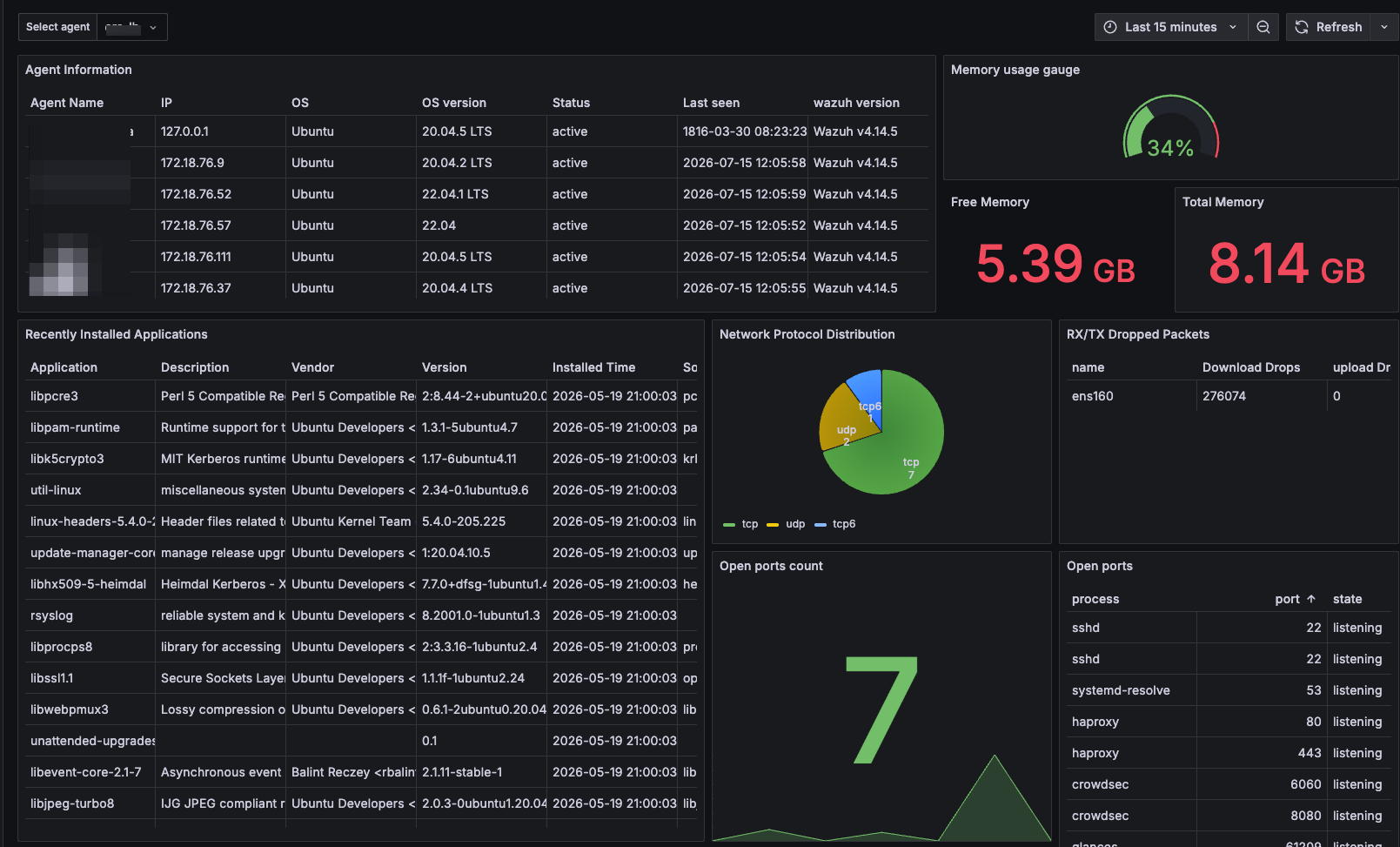Click the 34% memory usage gauge
The height and width of the screenshot is (847, 1400).
[1170, 129]
